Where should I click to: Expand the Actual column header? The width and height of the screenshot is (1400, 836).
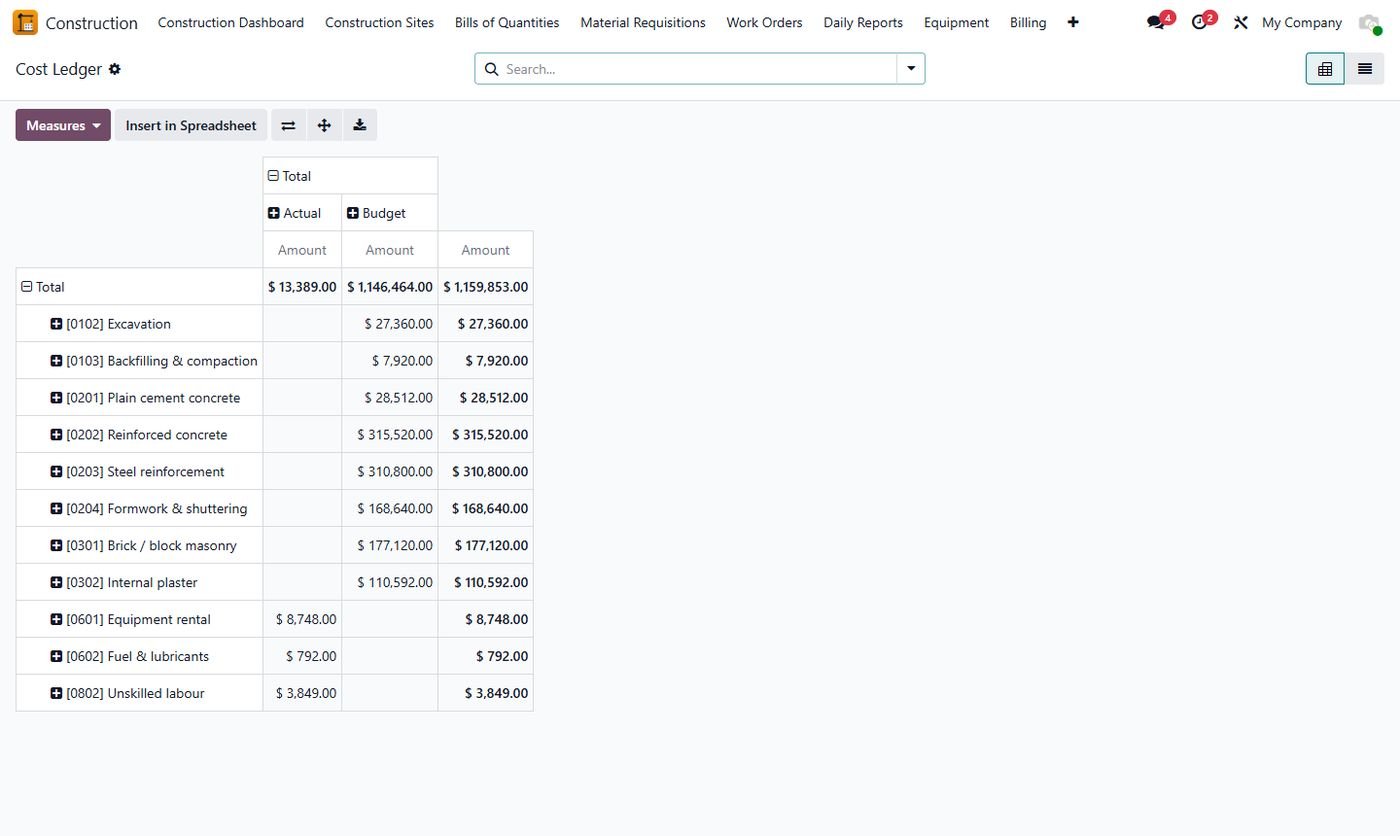[302, 213]
